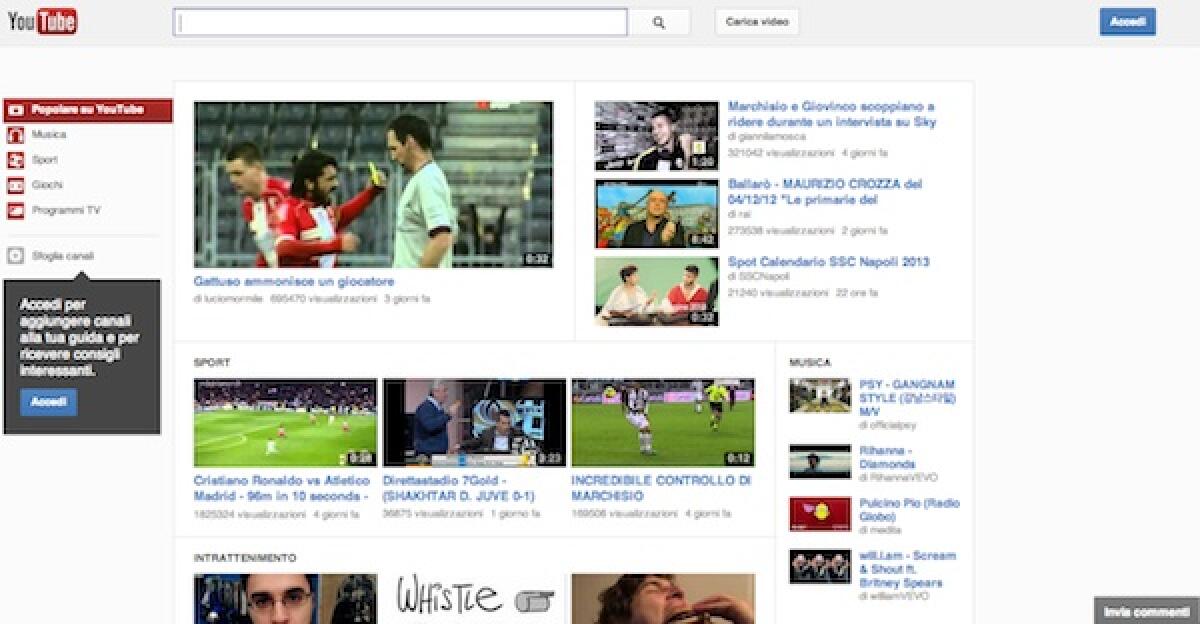Image resolution: width=1200 pixels, height=624 pixels.
Task: Open the PSY Gangnam Style thumbnail
Action: pyautogui.click(x=820, y=395)
